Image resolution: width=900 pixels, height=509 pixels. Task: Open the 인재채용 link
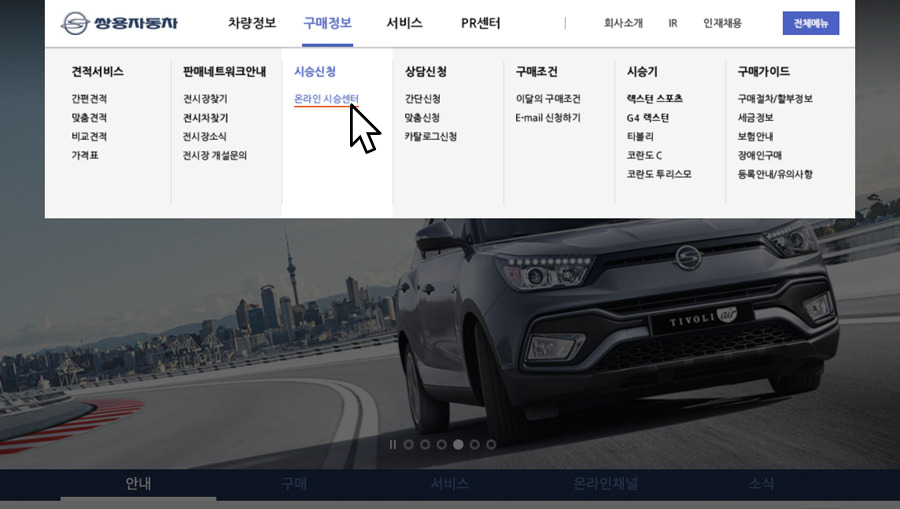click(x=723, y=23)
